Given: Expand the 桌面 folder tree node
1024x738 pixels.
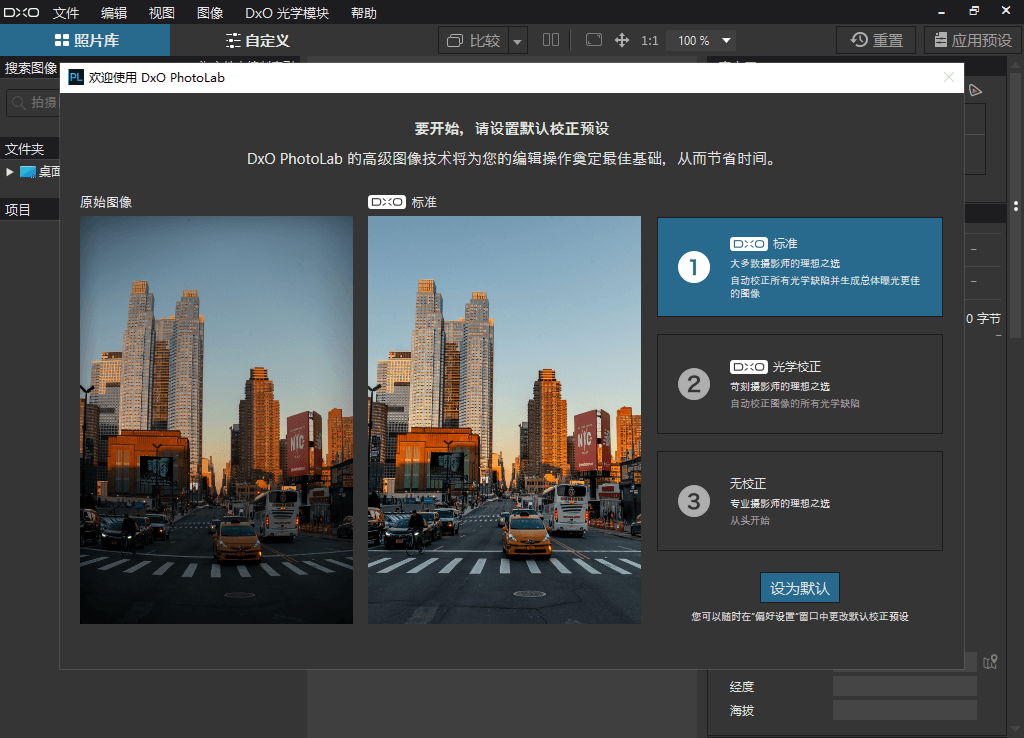Looking at the screenshot, I should tap(10, 172).
